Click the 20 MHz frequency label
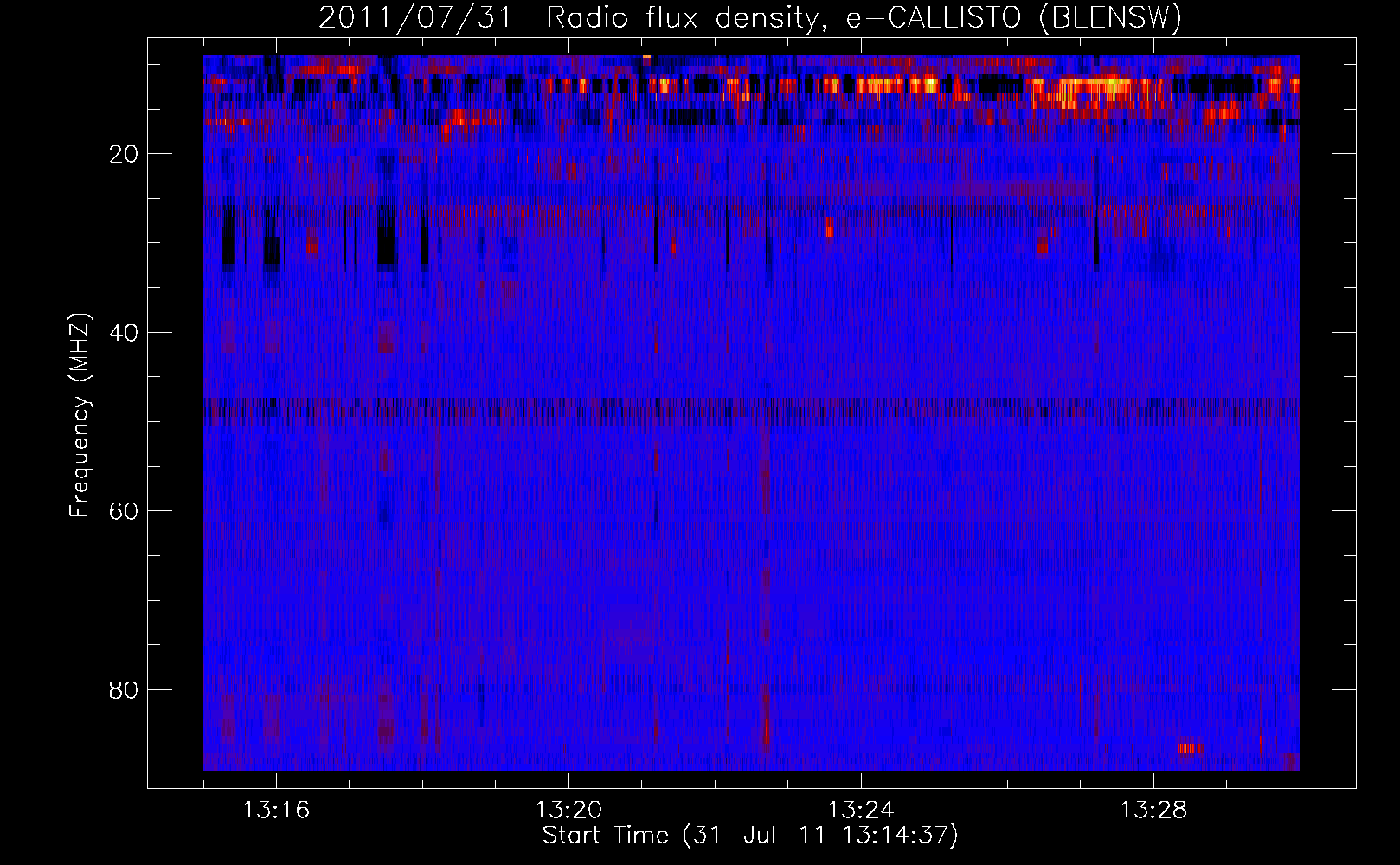This screenshot has height=865, width=1400. [124, 154]
